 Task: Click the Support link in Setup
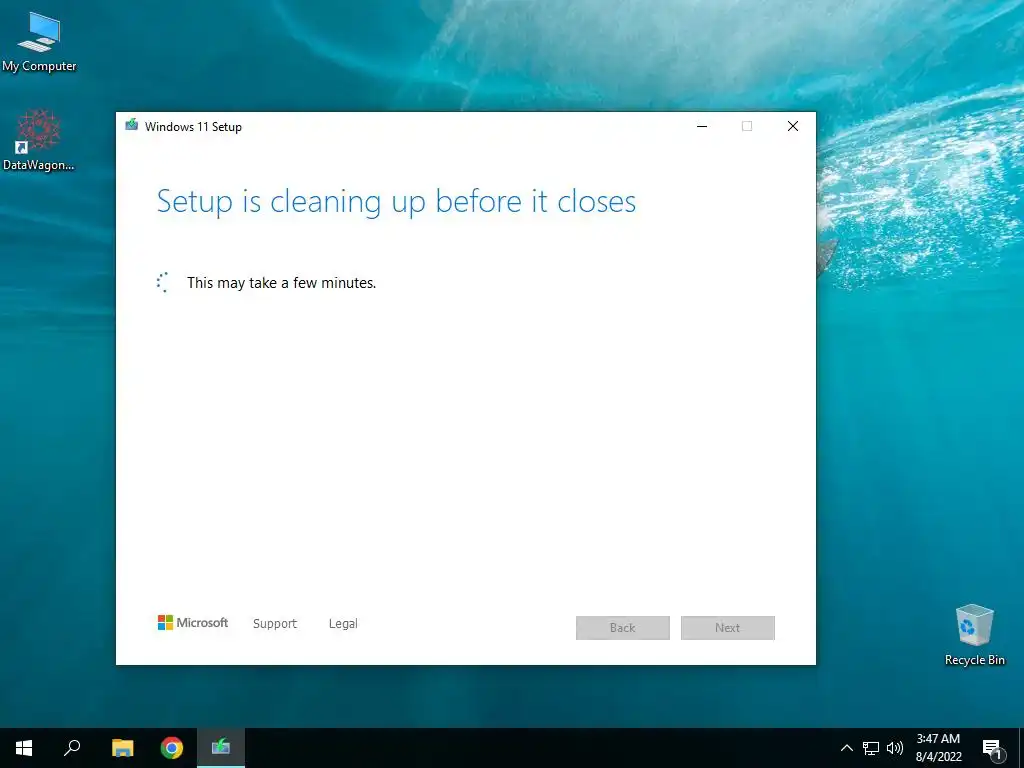275,624
